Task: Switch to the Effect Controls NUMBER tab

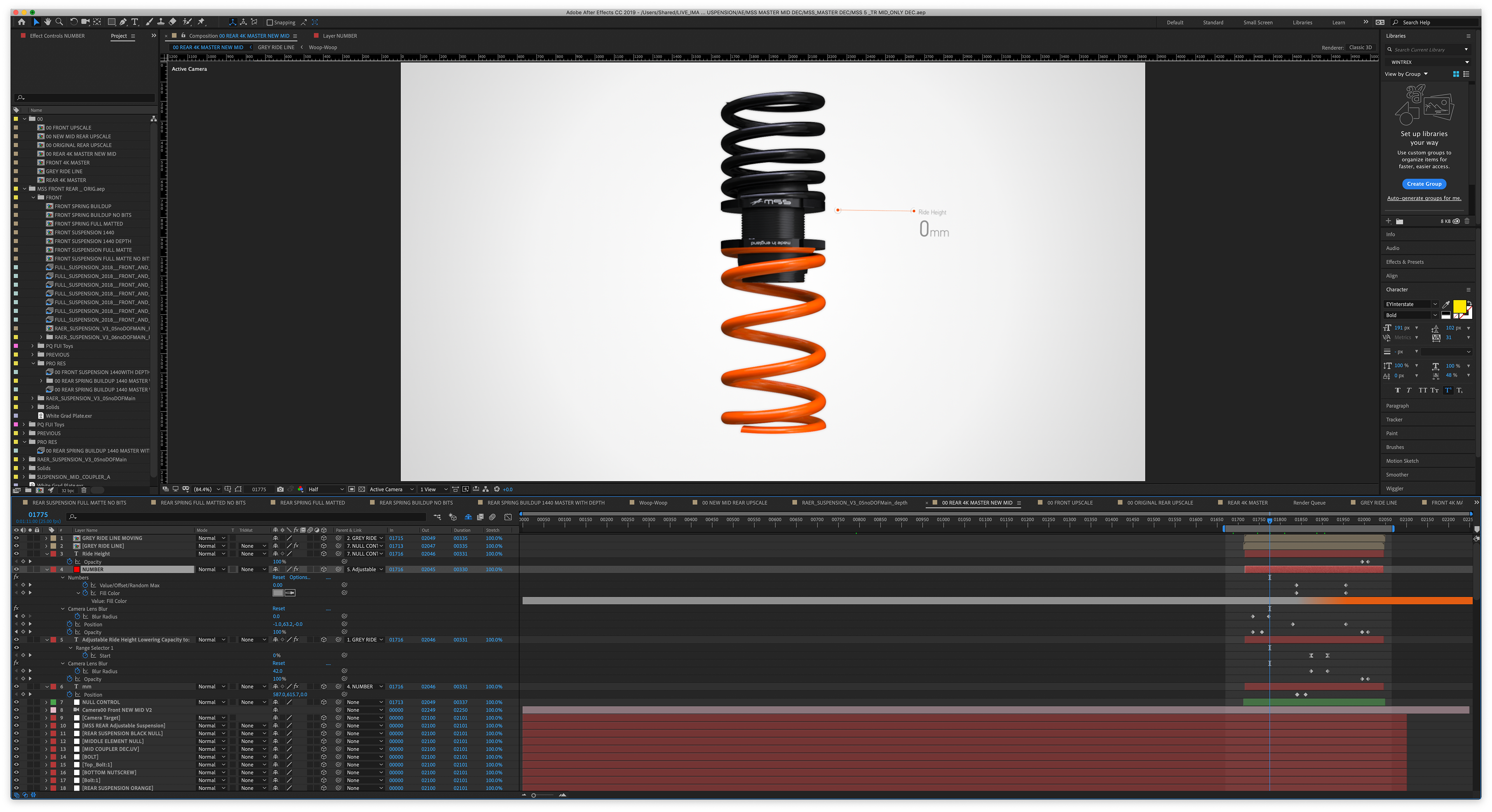Action: pyautogui.click(x=57, y=36)
